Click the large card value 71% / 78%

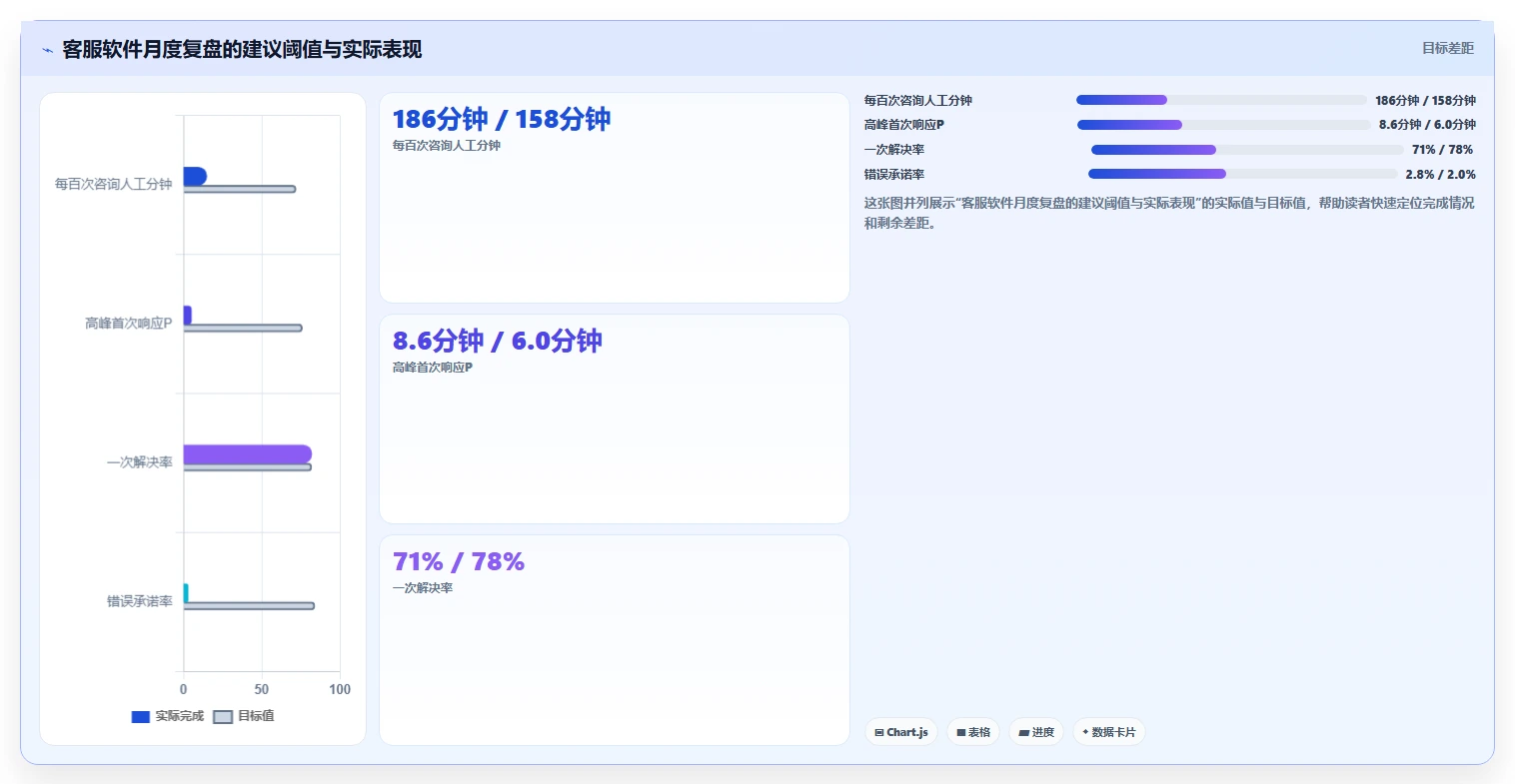pos(459,561)
